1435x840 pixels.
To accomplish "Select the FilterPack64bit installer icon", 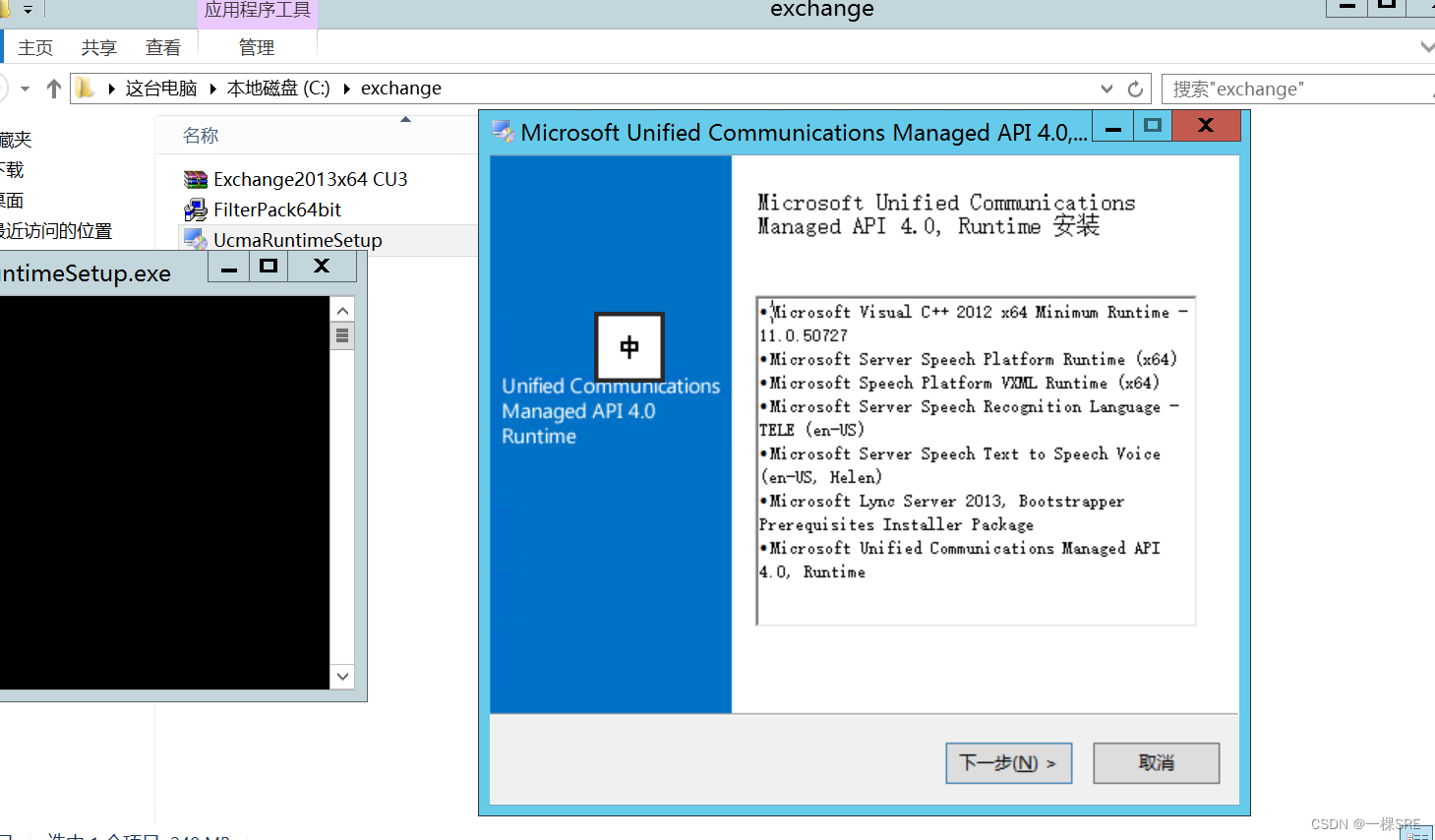I will 196,210.
